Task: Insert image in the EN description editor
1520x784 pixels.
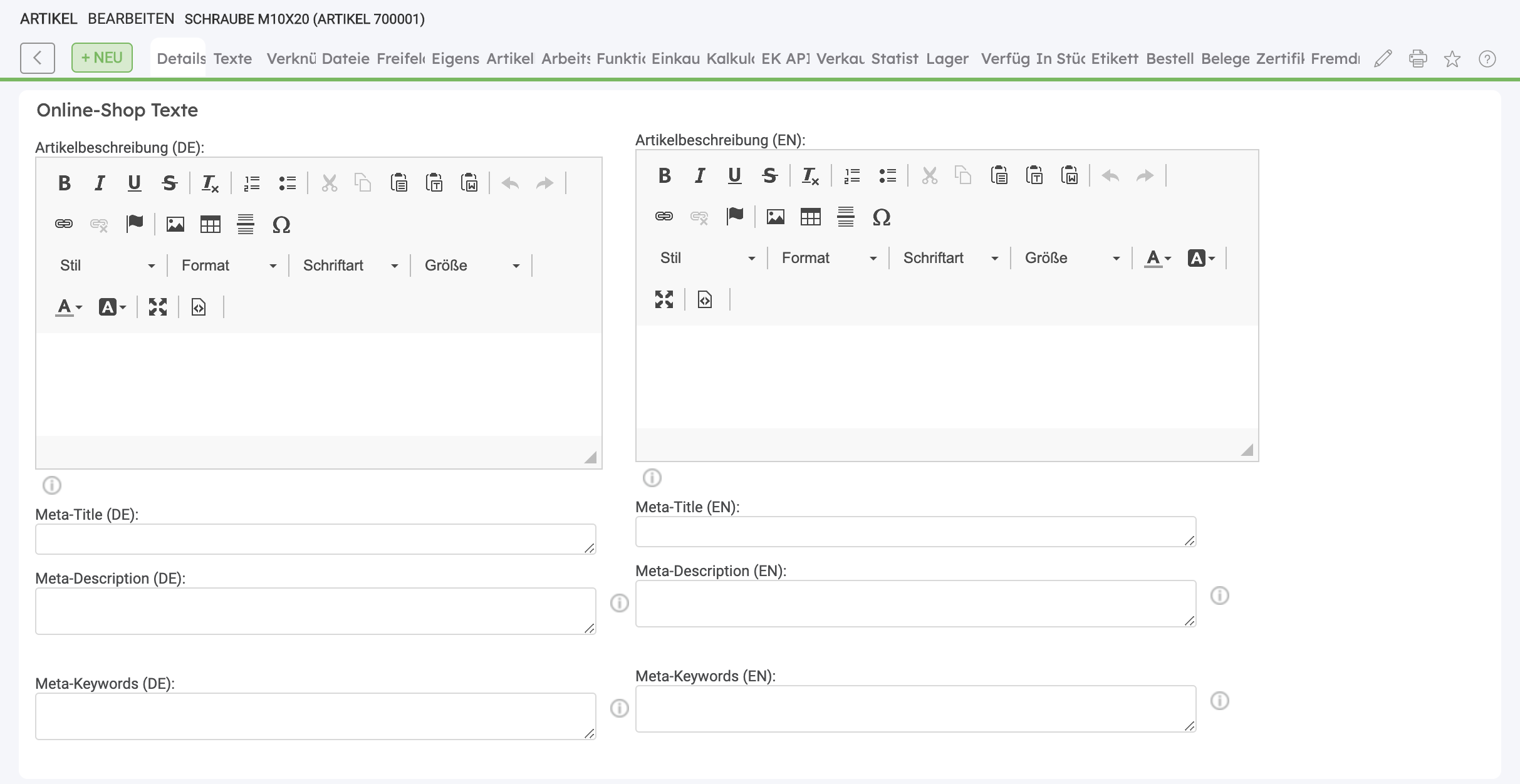Action: (775, 217)
